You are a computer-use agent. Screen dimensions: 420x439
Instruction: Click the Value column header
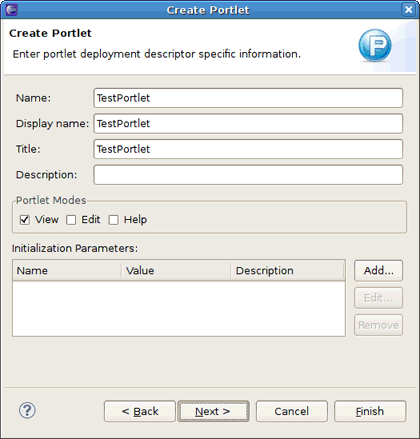[176, 271]
